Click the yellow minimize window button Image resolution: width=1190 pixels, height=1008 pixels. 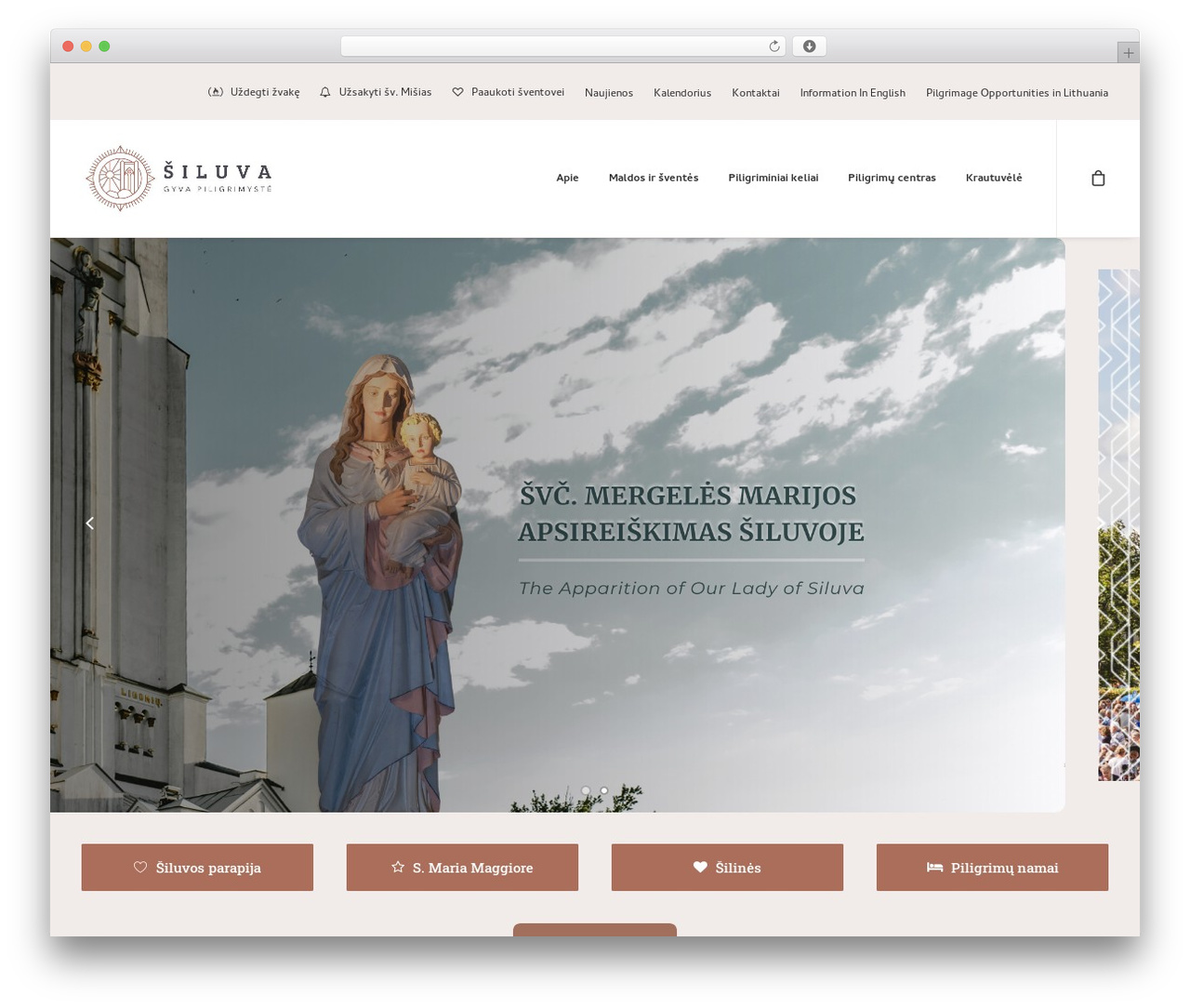(x=86, y=46)
